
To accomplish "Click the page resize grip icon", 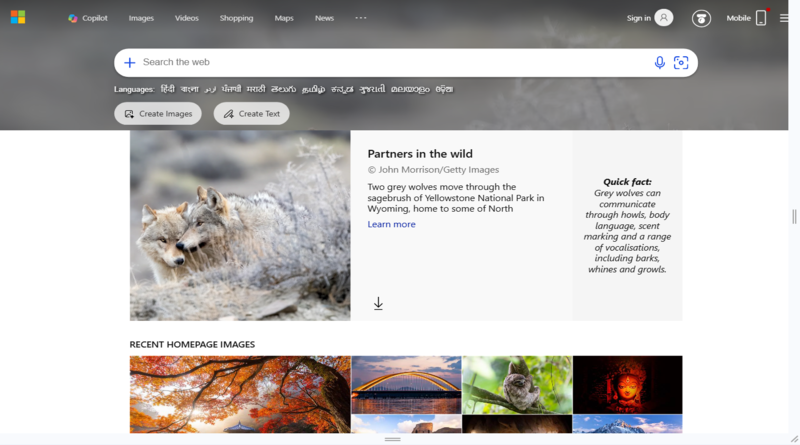I will coord(794,439).
